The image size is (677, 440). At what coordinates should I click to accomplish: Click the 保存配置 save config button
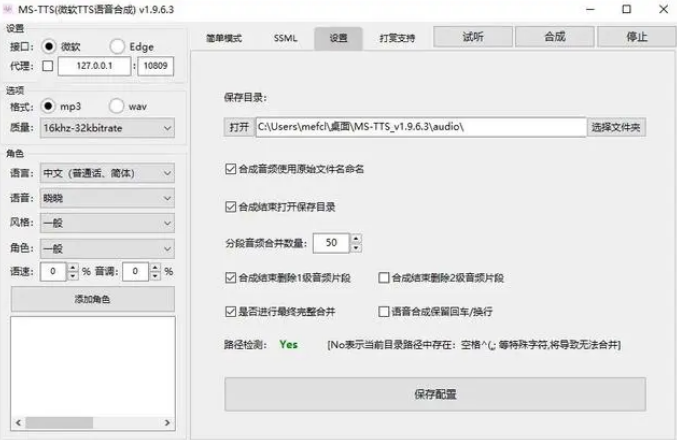click(435, 394)
